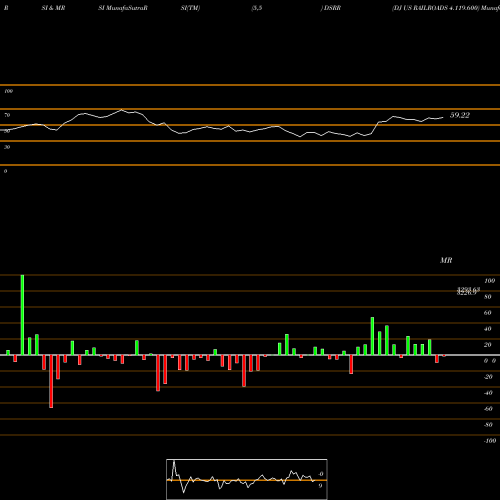Click the DSRR symbol header text
This screenshot has width=500, height=500.
(x=332, y=8)
